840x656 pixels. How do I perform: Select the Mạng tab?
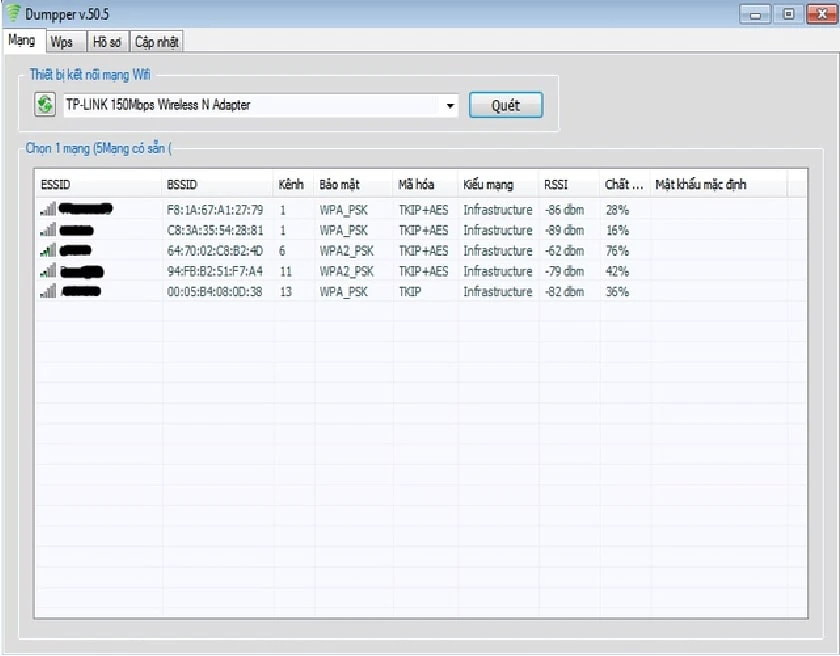point(23,41)
